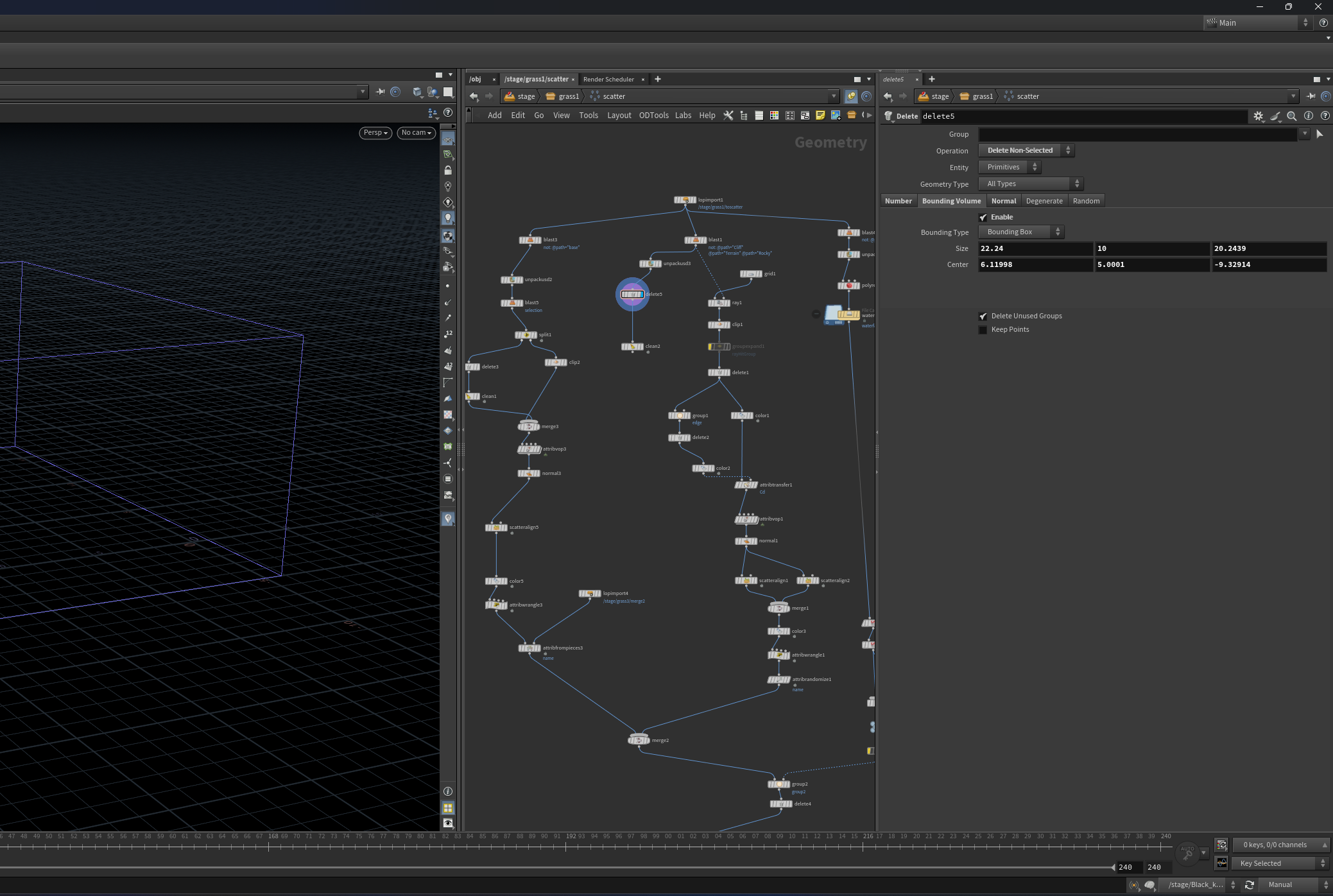Open the parameter search magnifier
1333x896 pixels.
point(1292,116)
